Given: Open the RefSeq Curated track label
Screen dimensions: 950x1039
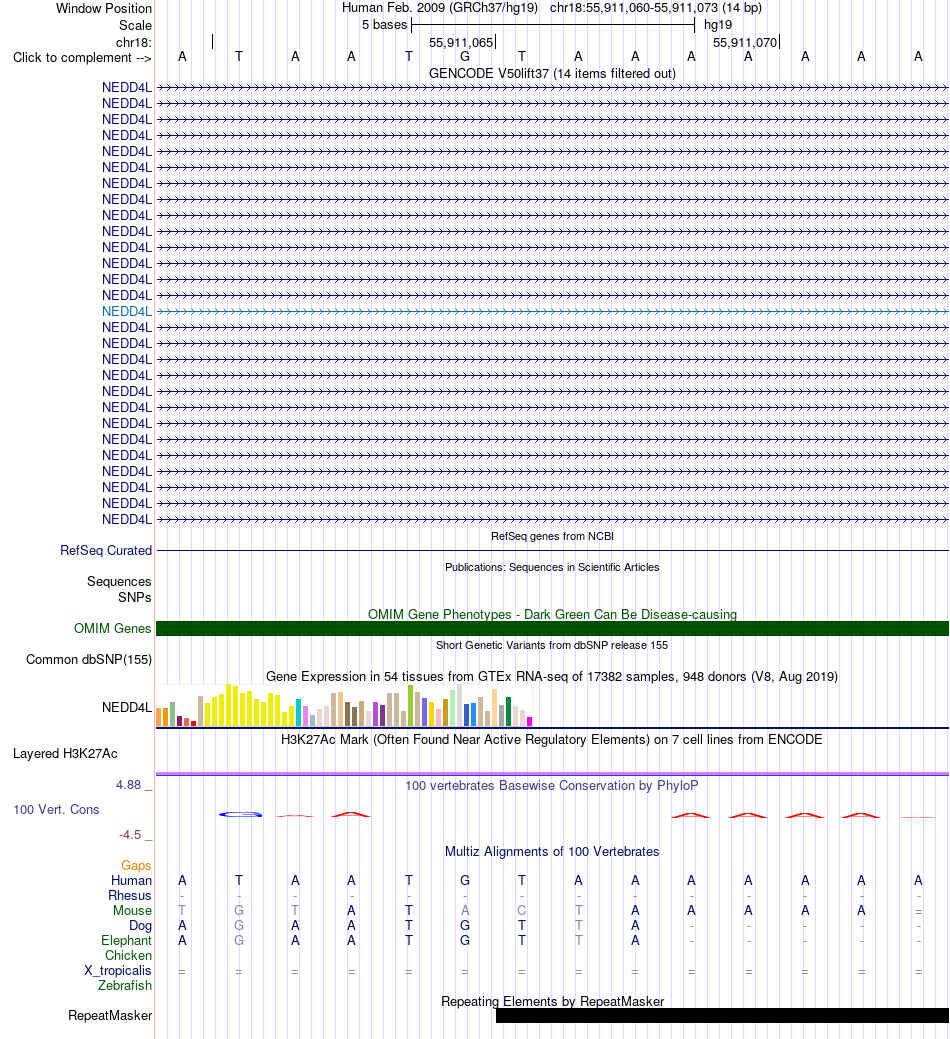Looking at the screenshot, I should coord(106,551).
